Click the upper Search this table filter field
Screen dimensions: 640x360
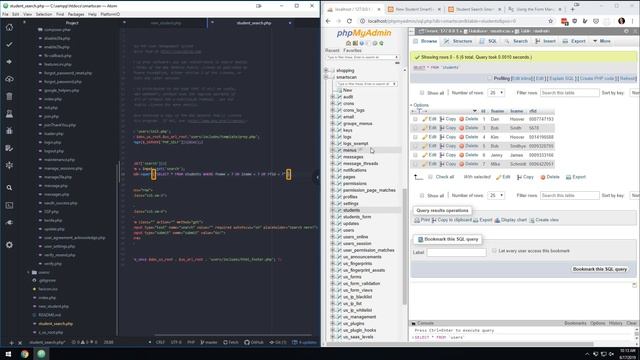[x=570, y=93]
